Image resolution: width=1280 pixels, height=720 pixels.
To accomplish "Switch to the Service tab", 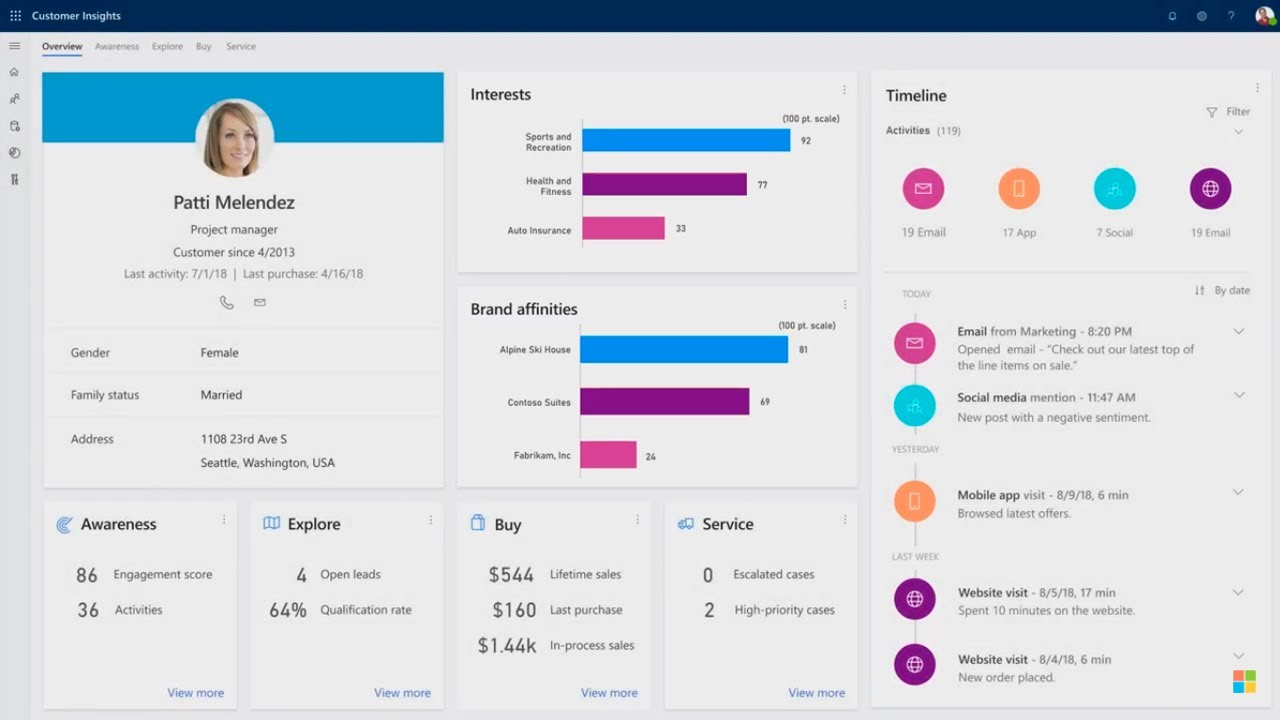I will tap(241, 46).
